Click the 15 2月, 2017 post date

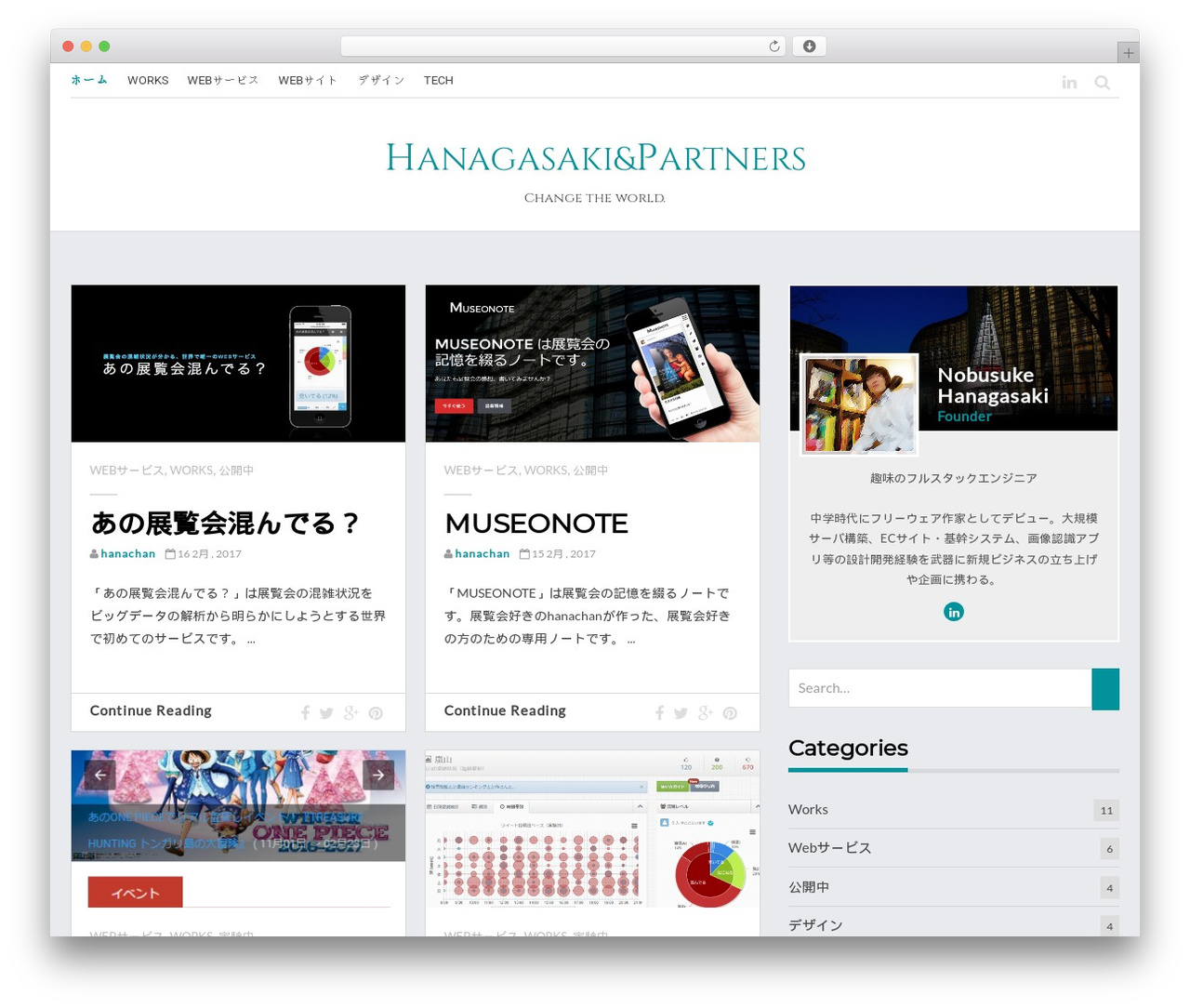tap(563, 553)
